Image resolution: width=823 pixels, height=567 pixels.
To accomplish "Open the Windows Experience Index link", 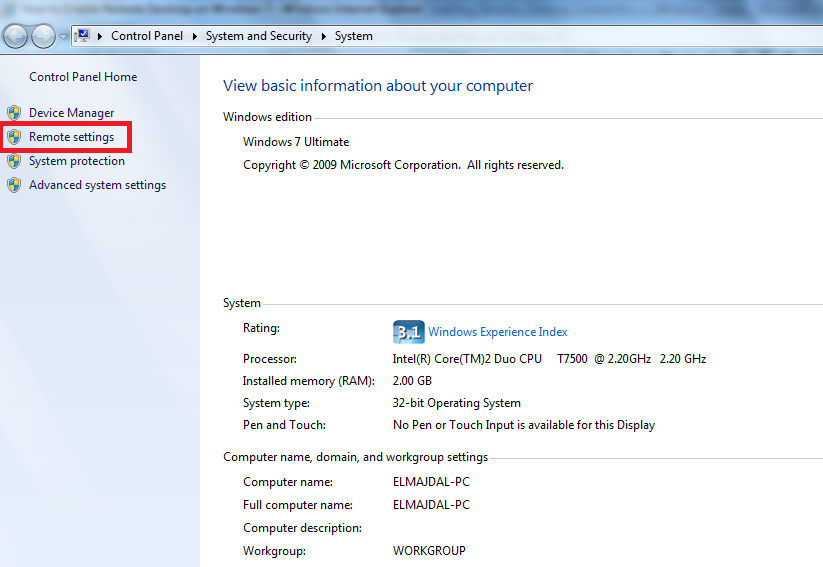I will [497, 332].
